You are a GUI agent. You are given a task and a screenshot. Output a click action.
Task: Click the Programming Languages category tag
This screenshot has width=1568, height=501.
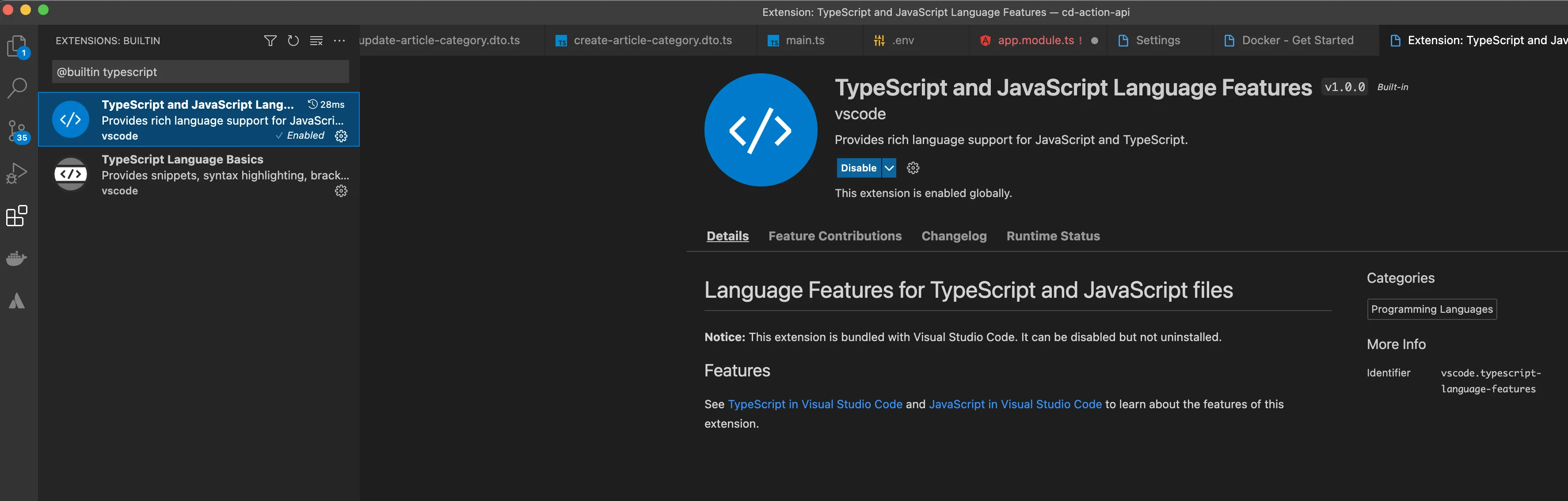coord(1431,309)
